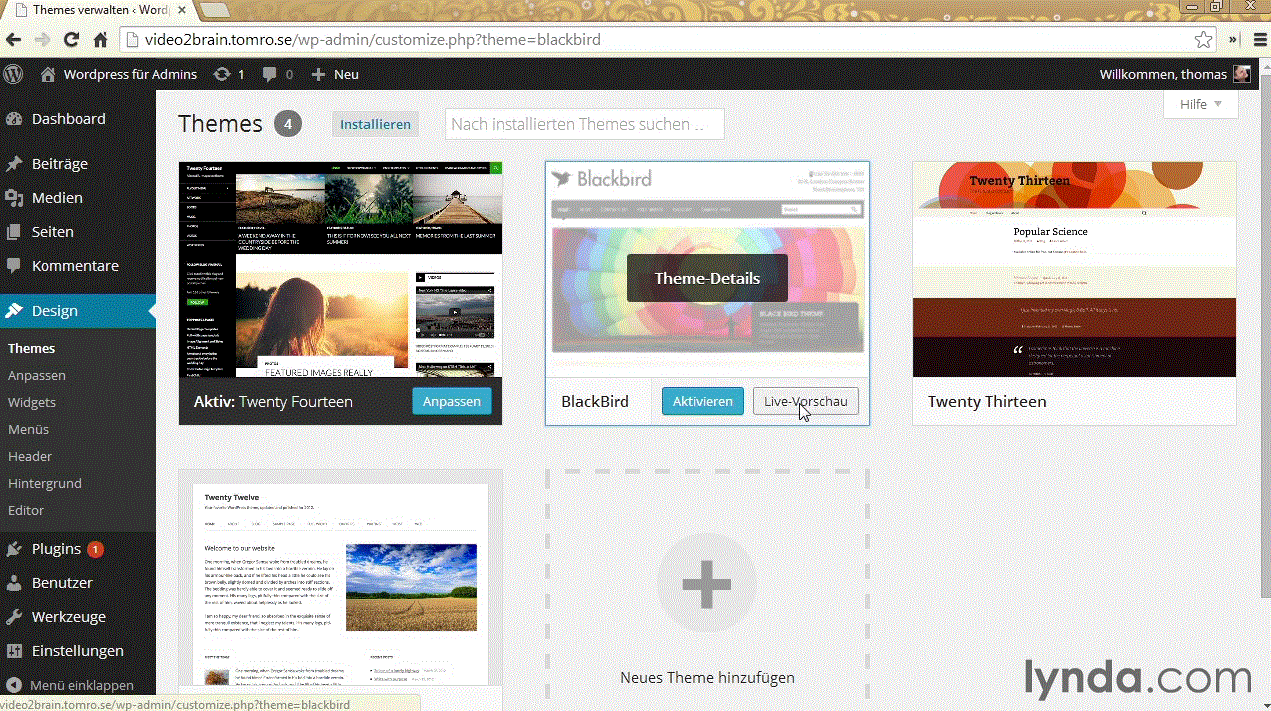Click the themes count badge 4
The height and width of the screenshot is (711, 1271).
coord(288,124)
